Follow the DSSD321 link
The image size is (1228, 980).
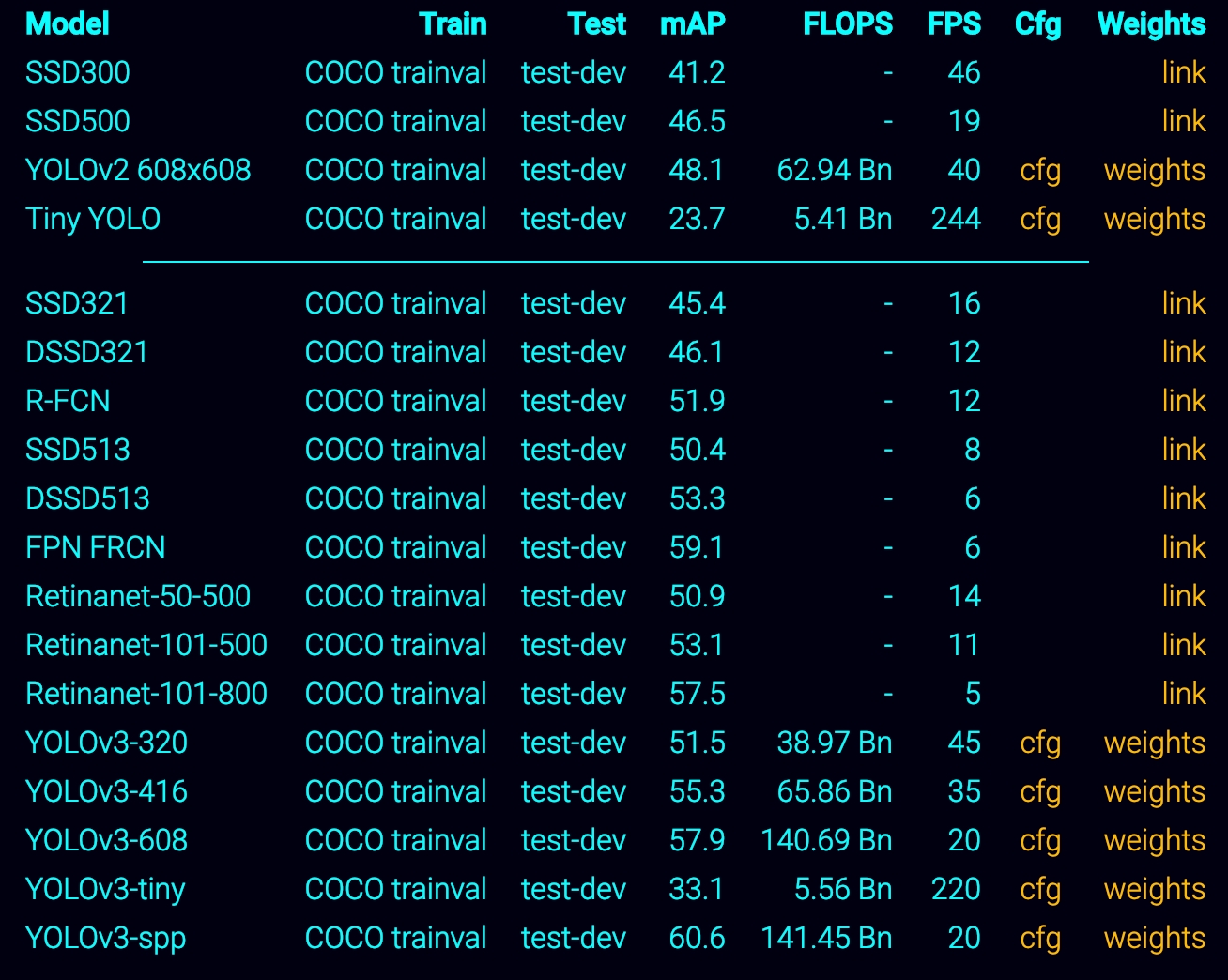coord(1183,353)
